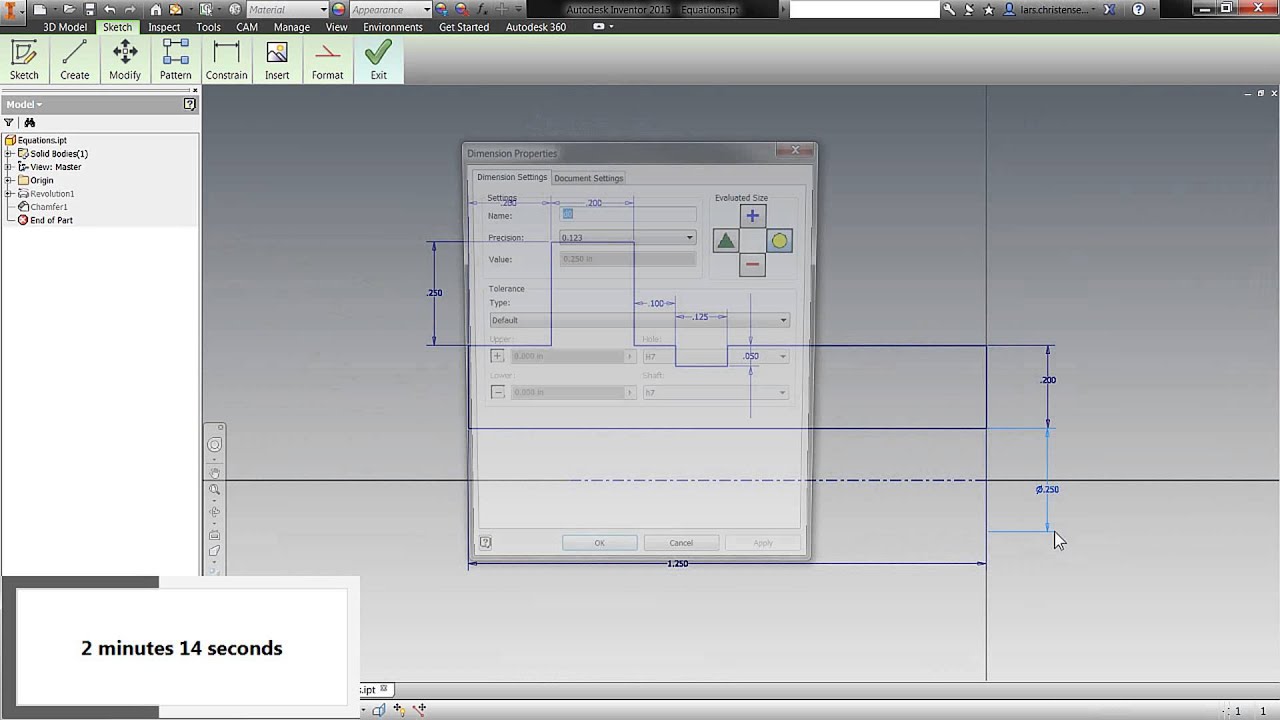The height and width of the screenshot is (720, 1280).
Task: Click the filter funnel icon in Model browser
Action: [9, 123]
